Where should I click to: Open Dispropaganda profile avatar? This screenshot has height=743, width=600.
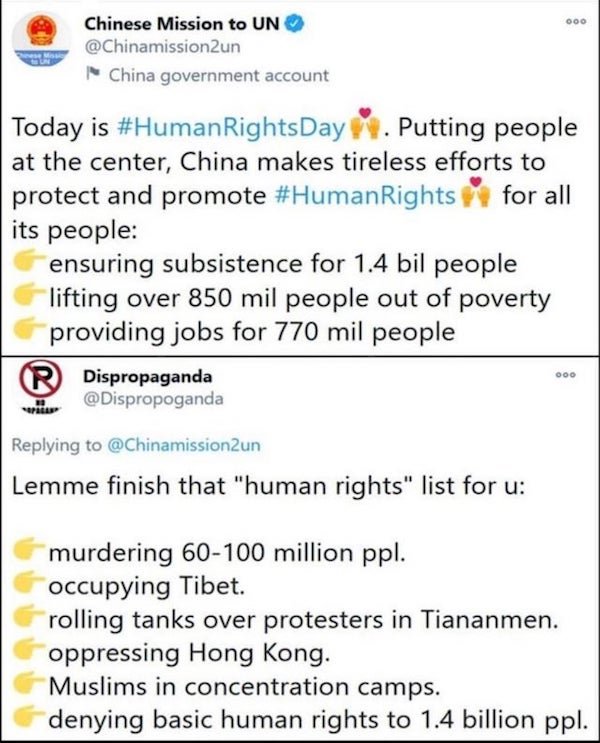click(x=40, y=385)
